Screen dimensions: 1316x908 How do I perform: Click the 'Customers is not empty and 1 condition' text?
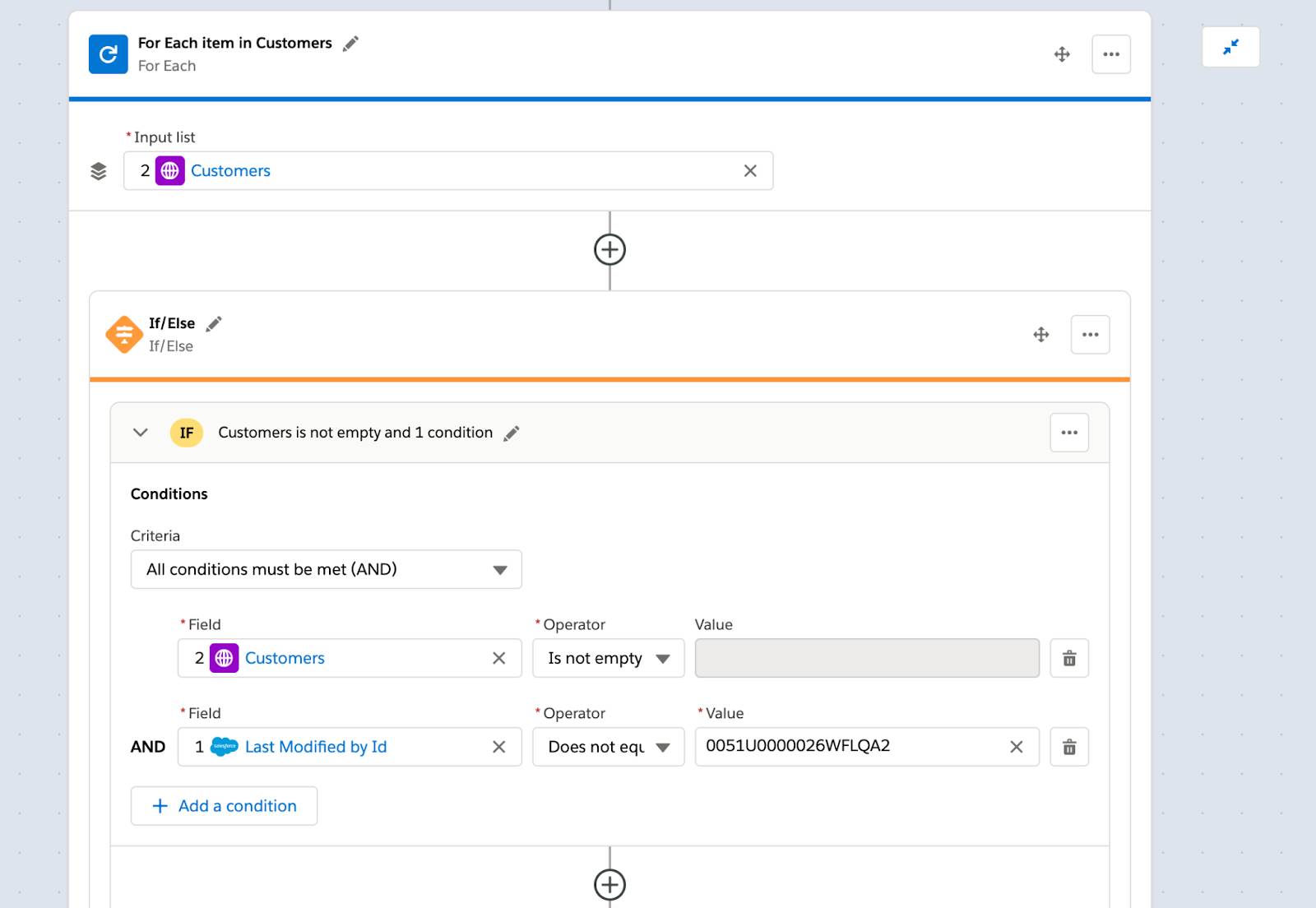355,433
